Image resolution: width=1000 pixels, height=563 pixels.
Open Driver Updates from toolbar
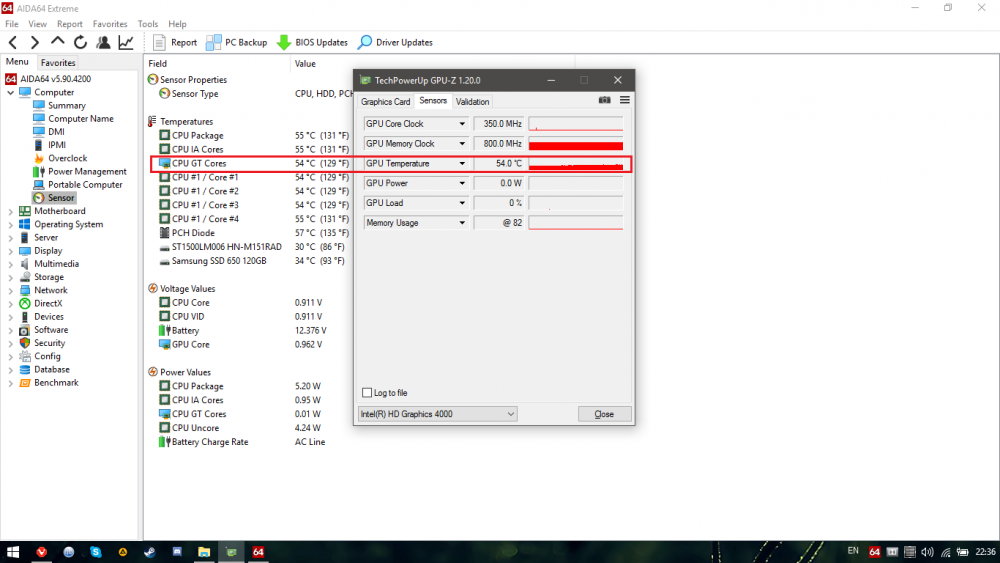(395, 43)
